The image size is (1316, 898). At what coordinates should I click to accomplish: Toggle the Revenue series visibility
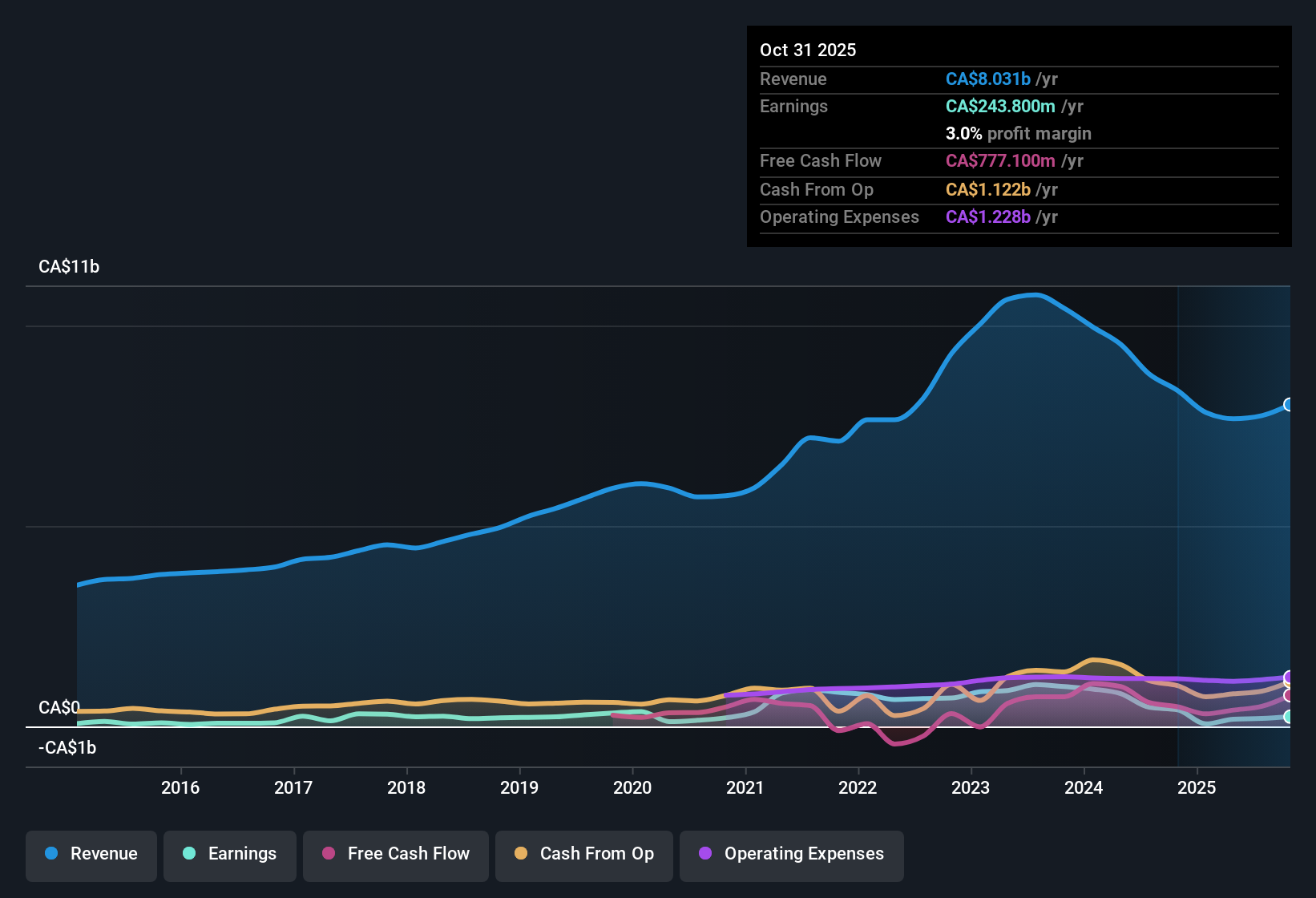(x=91, y=854)
